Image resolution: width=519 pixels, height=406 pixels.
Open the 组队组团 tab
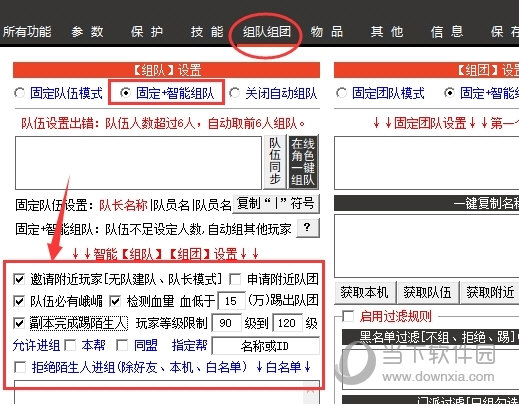pos(267,32)
